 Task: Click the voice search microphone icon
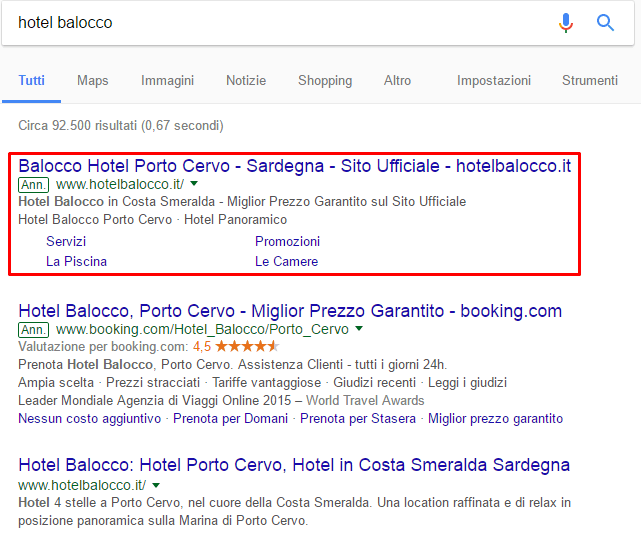pyautogui.click(x=566, y=22)
